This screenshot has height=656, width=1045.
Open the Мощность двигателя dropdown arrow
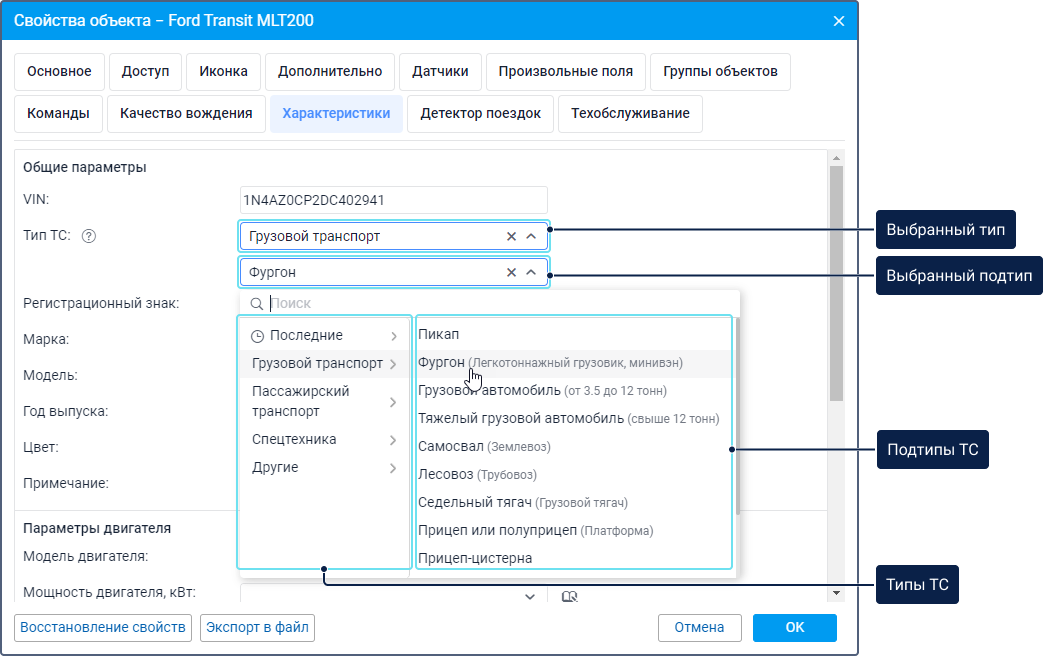[x=530, y=597]
